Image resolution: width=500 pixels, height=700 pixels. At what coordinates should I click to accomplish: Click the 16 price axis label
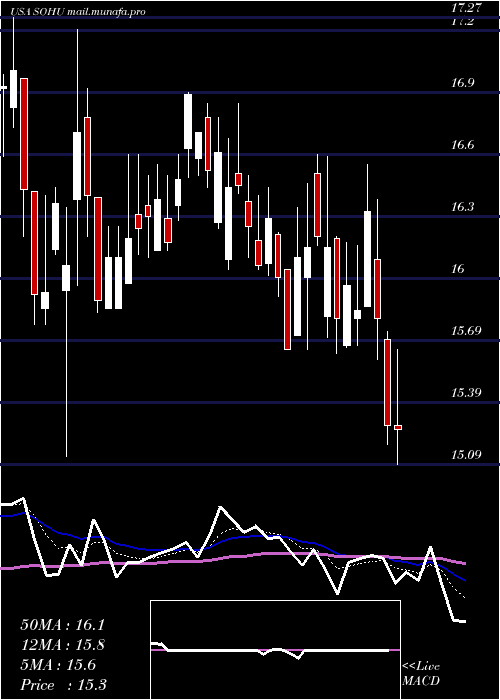pos(458,269)
